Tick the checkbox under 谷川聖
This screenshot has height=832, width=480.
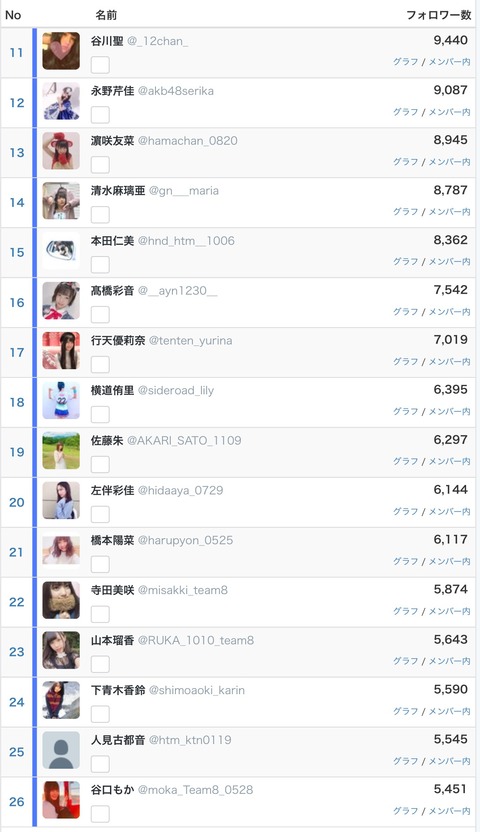click(x=100, y=65)
